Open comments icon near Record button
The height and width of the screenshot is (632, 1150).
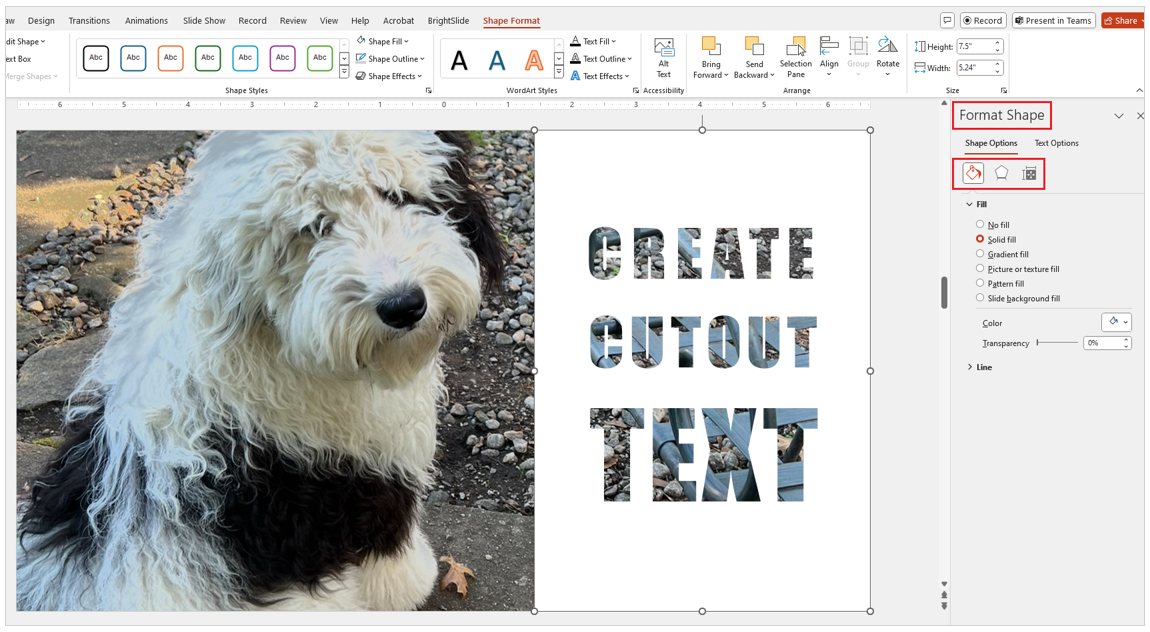point(948,21)
